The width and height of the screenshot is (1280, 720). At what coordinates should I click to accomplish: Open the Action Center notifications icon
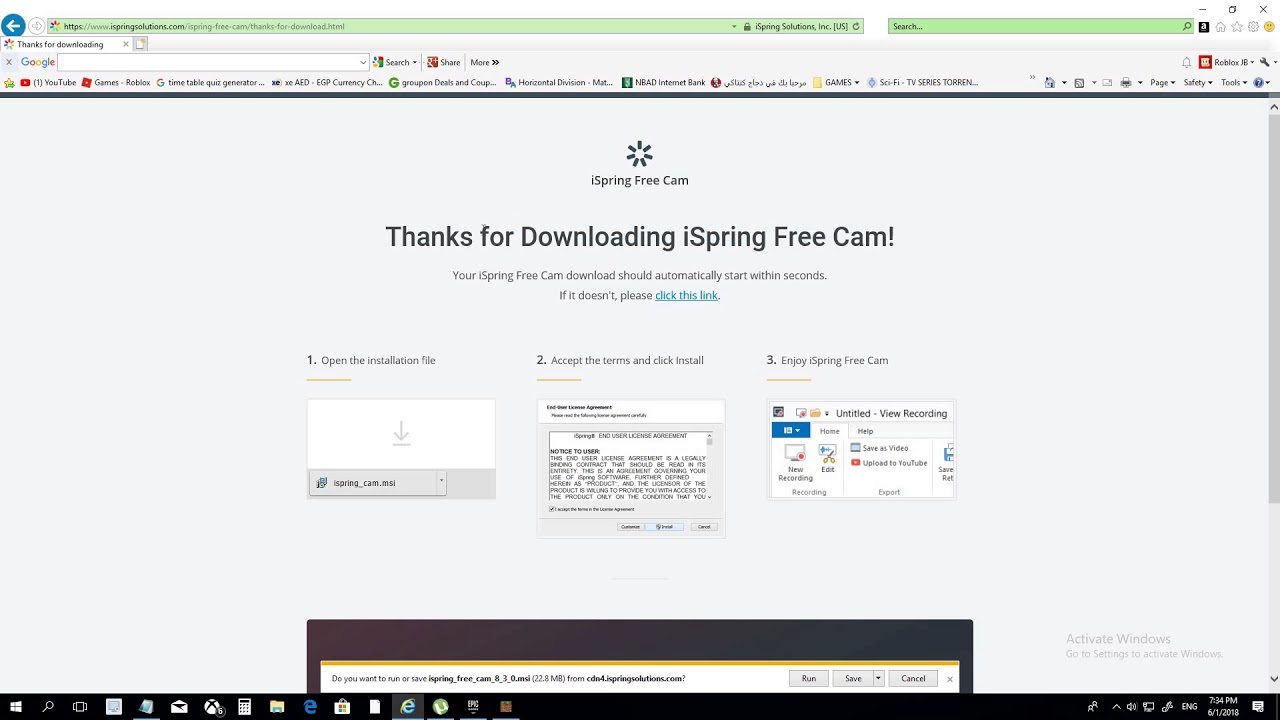pyautogui.click(x=1258, y=707)
